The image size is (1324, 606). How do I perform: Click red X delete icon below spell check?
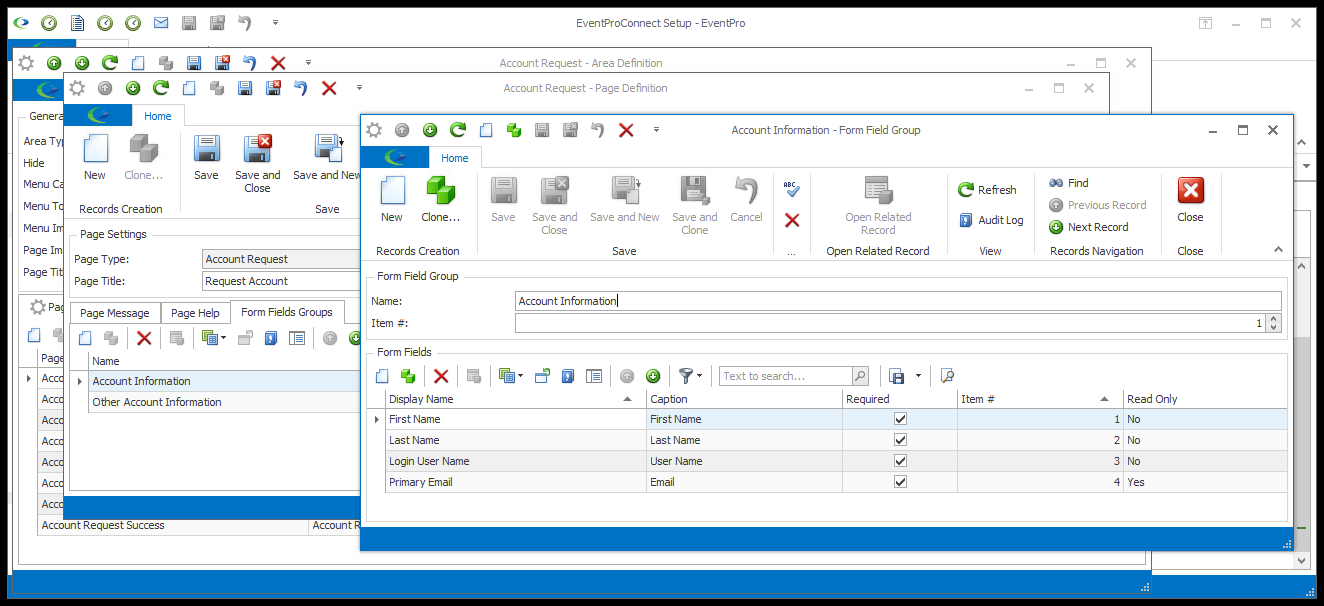pos(792,220)
